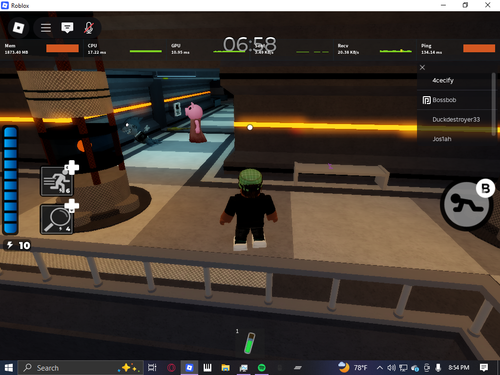Click the Roblox taskbar icon
The width and height of the screenshot is (500, 375).
tap(189, 368)
